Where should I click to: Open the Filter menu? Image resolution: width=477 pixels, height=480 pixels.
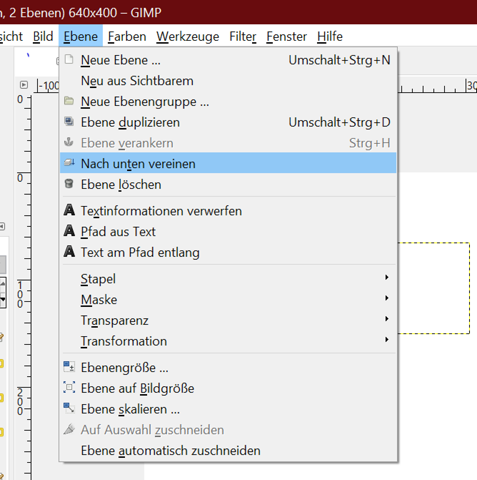243,36
